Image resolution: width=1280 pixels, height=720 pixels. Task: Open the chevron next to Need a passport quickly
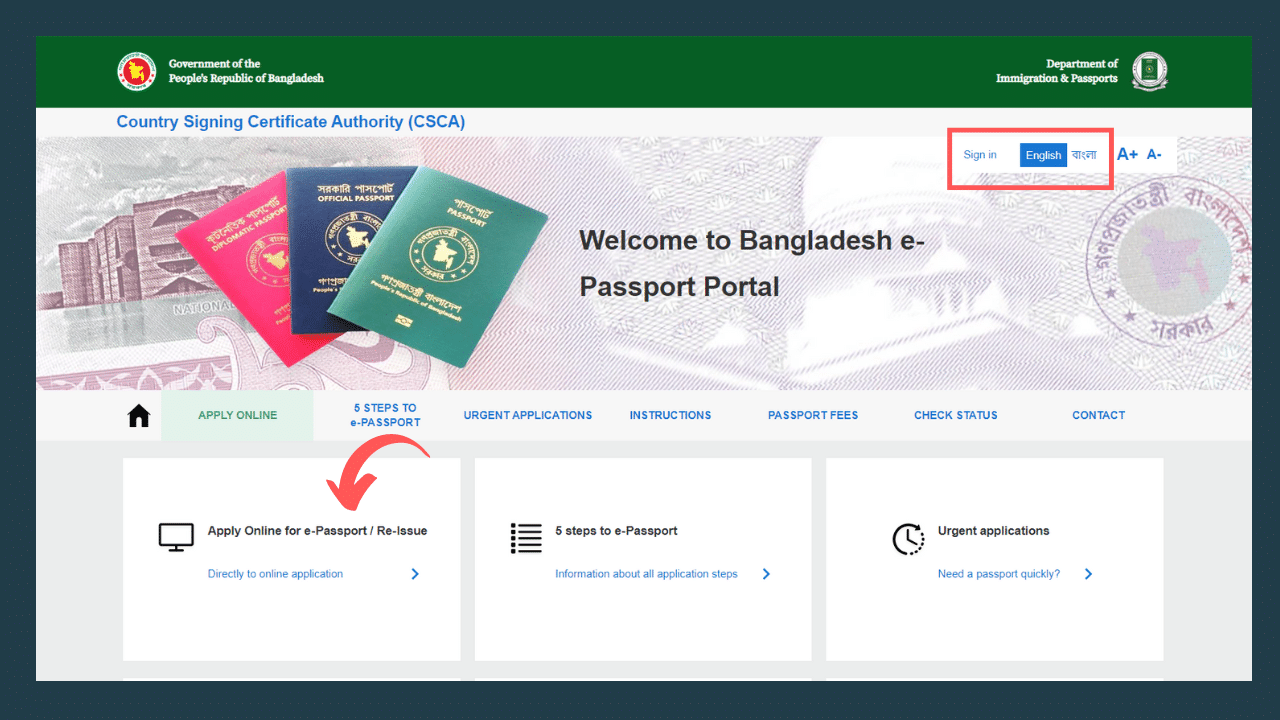tap(1088, 574)
